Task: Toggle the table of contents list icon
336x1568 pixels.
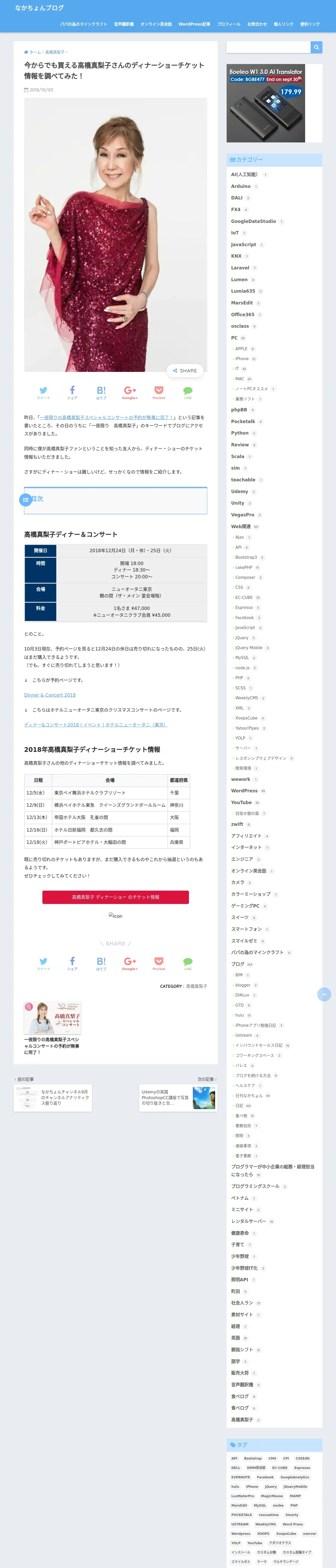Action: (26, 500)
